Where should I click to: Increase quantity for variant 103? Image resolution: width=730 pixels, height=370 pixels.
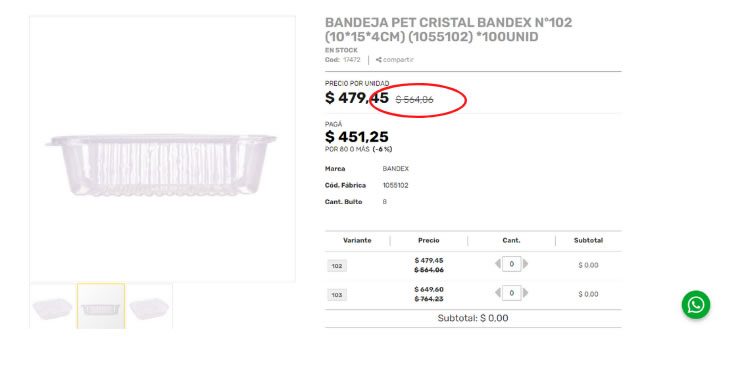click(525, 293)
